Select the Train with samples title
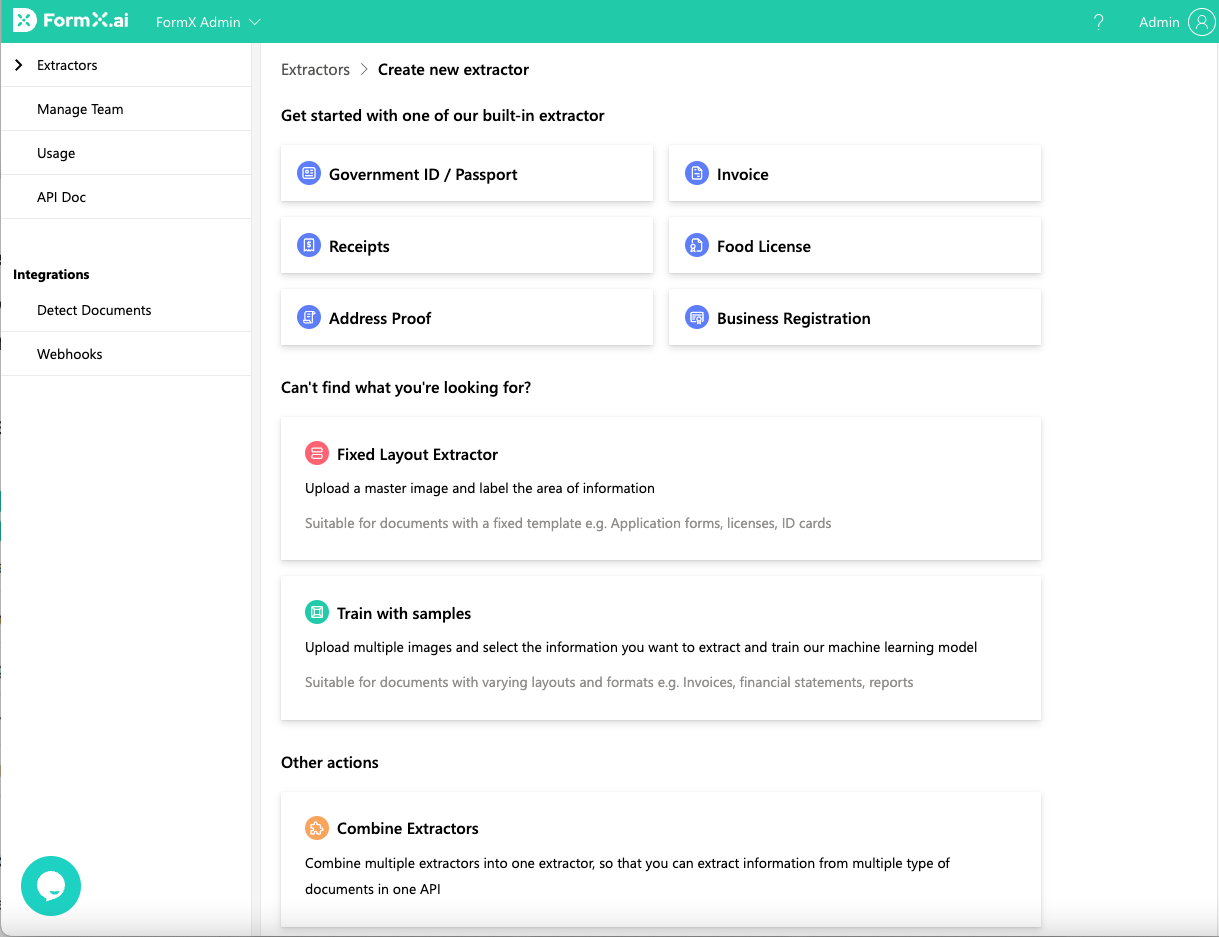 point(404,613)
